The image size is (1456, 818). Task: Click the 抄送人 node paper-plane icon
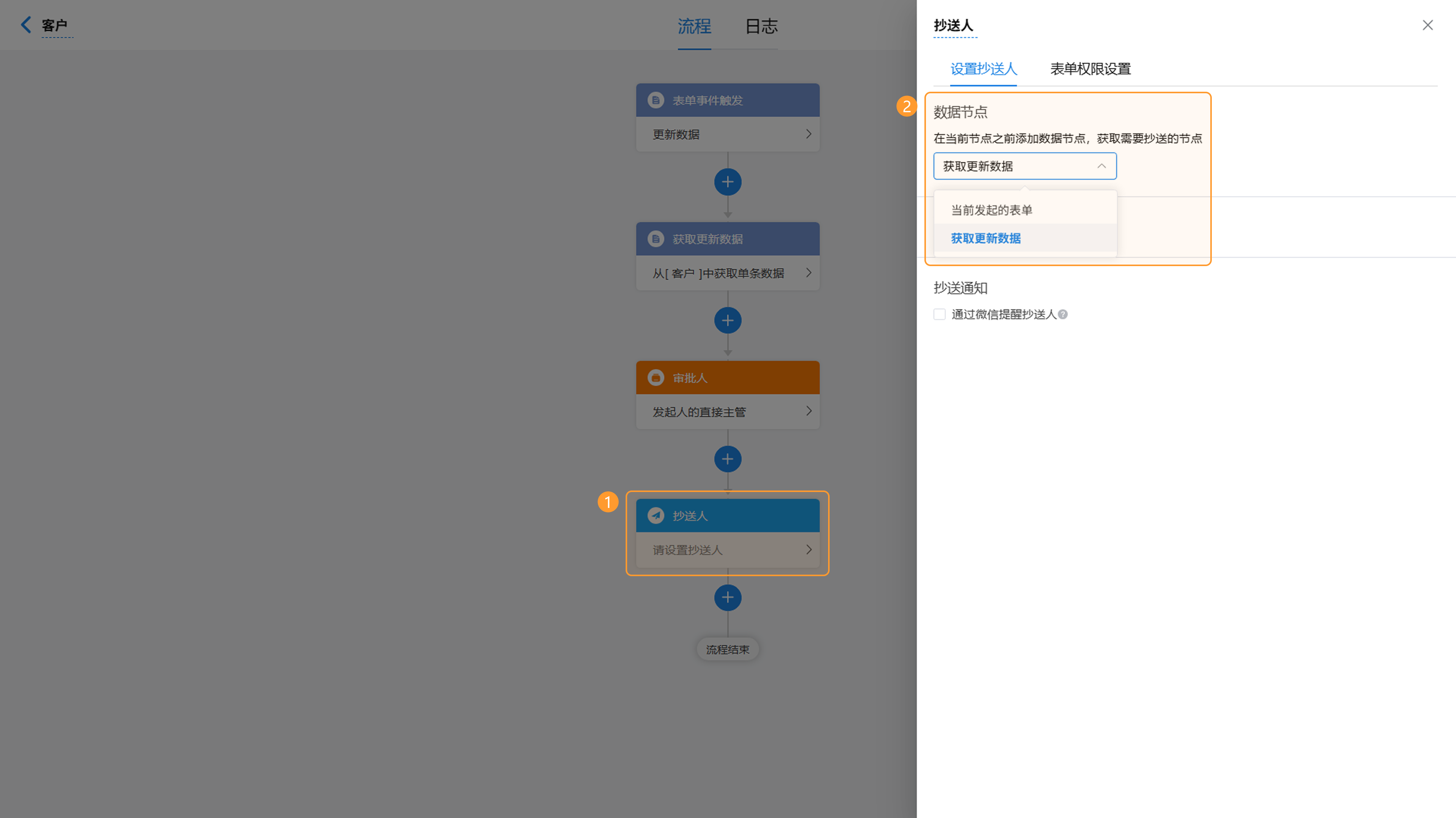[656, 516]
